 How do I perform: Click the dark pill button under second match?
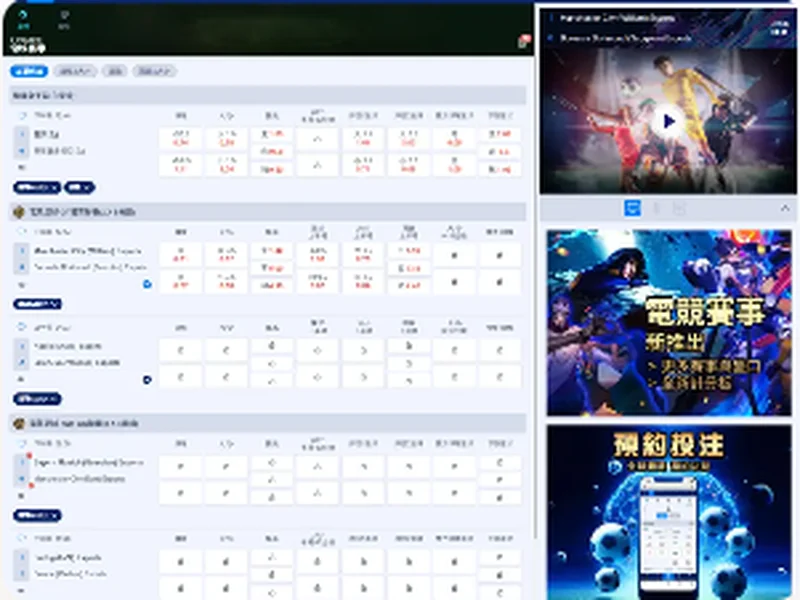click(x=38, y=305)
